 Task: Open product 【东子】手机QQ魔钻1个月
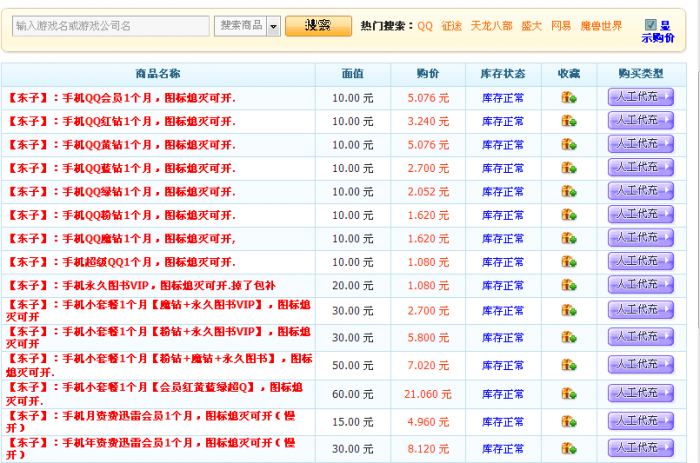[x=121, y=239]
